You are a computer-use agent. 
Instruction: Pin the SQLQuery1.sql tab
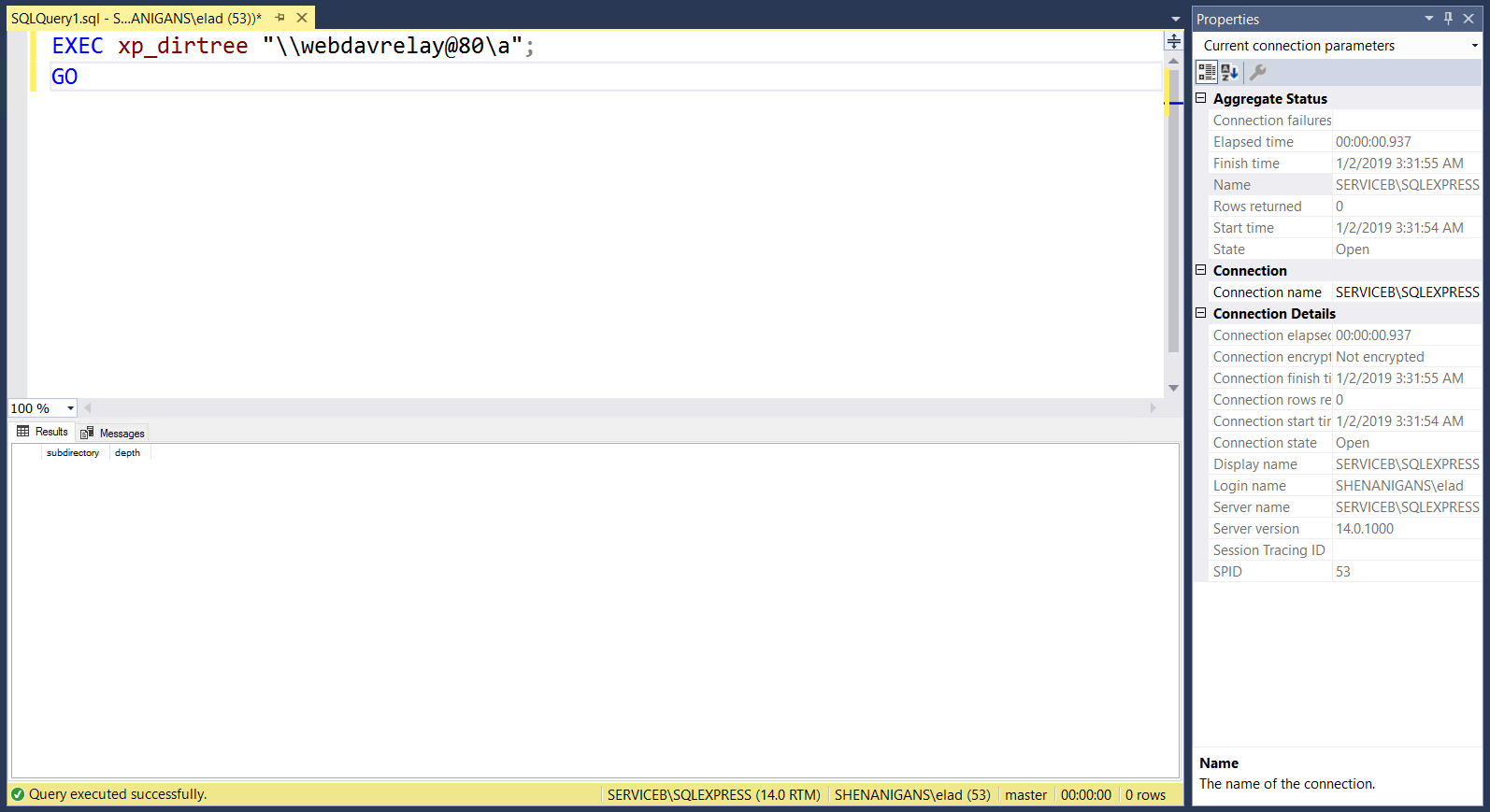tap(279, 18)
